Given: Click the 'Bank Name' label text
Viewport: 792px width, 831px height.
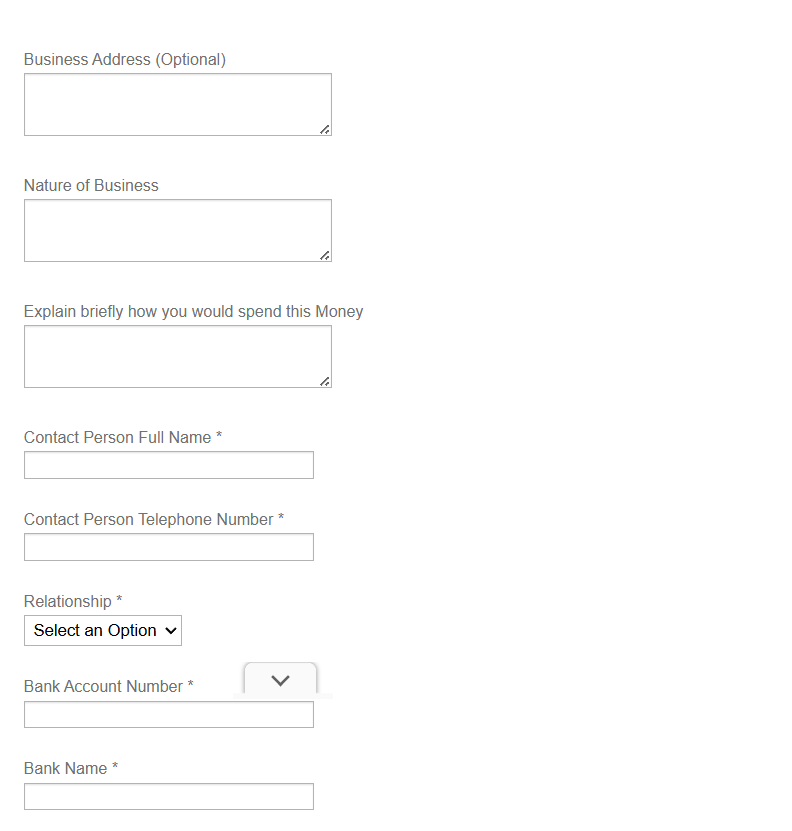Looking at the screenshot, I should [65, 769].
